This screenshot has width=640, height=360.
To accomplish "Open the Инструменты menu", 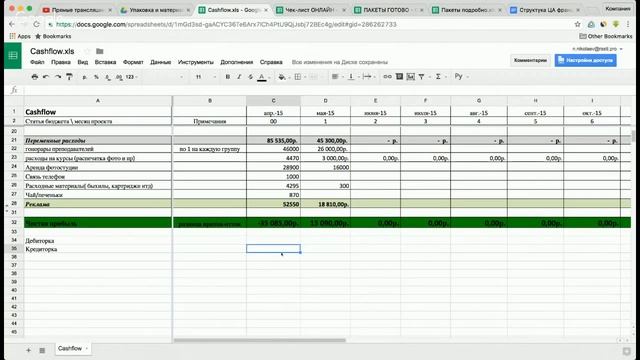I will click(x=196, y=62).
